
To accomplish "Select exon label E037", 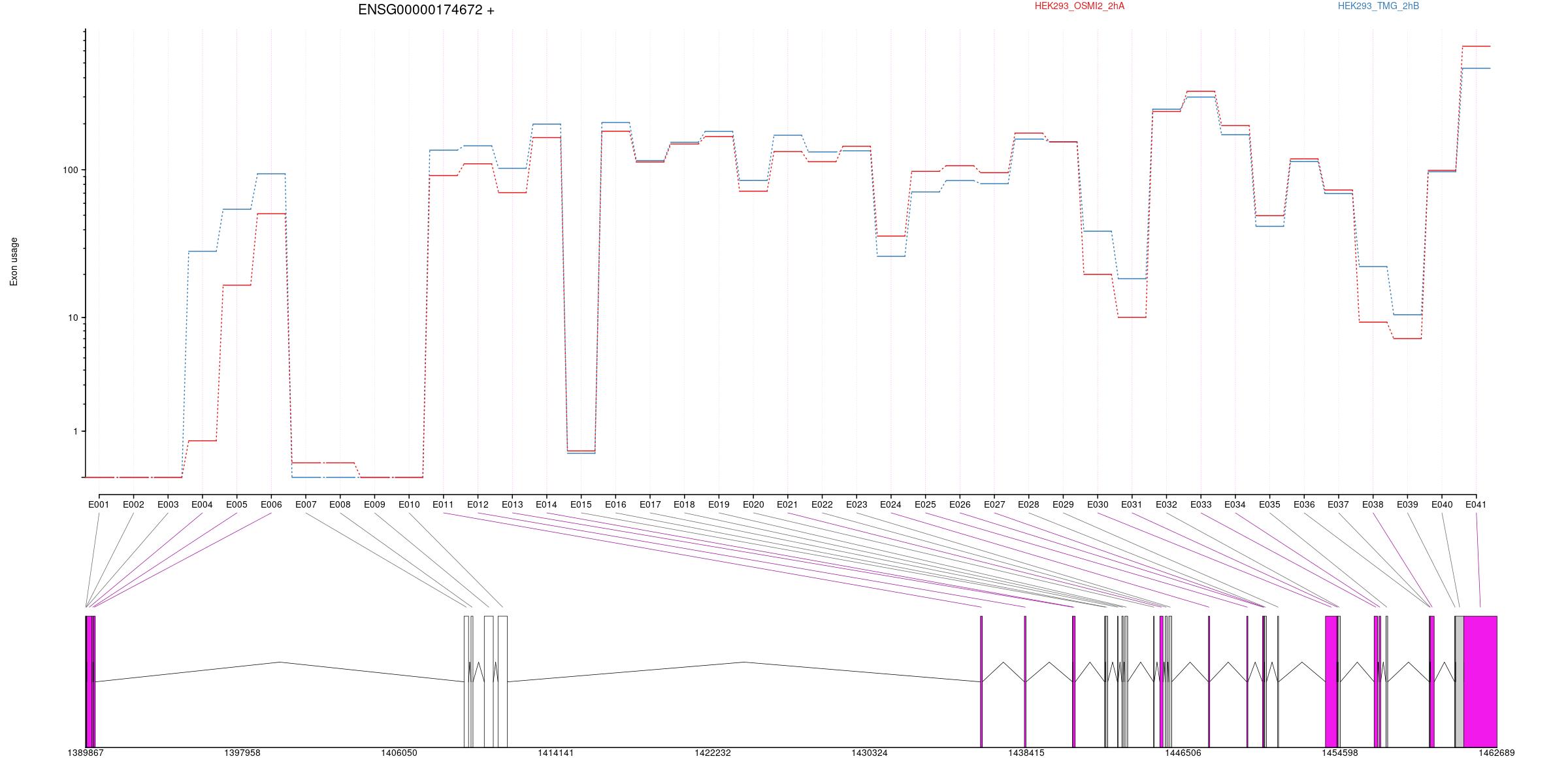I will click(x=1339, y=504).
